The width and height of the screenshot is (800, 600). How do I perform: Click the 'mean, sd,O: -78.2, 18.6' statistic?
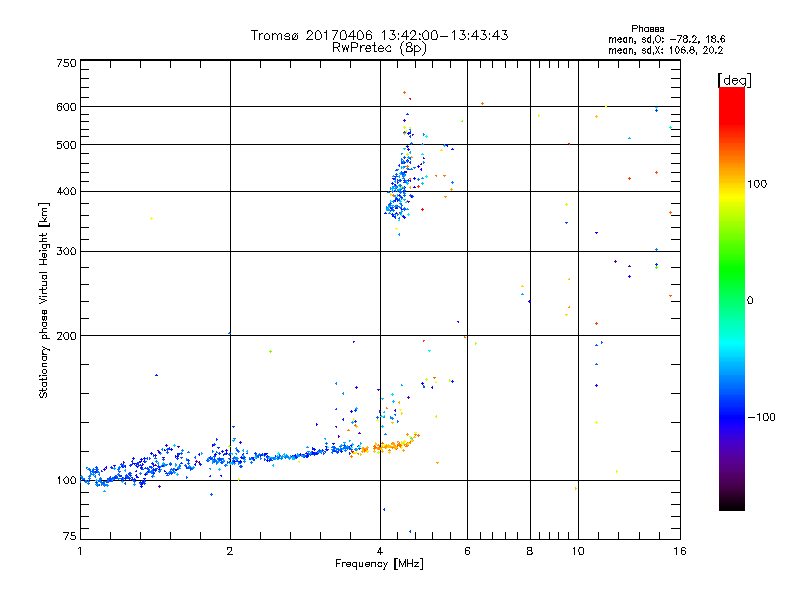coord(666,39)
